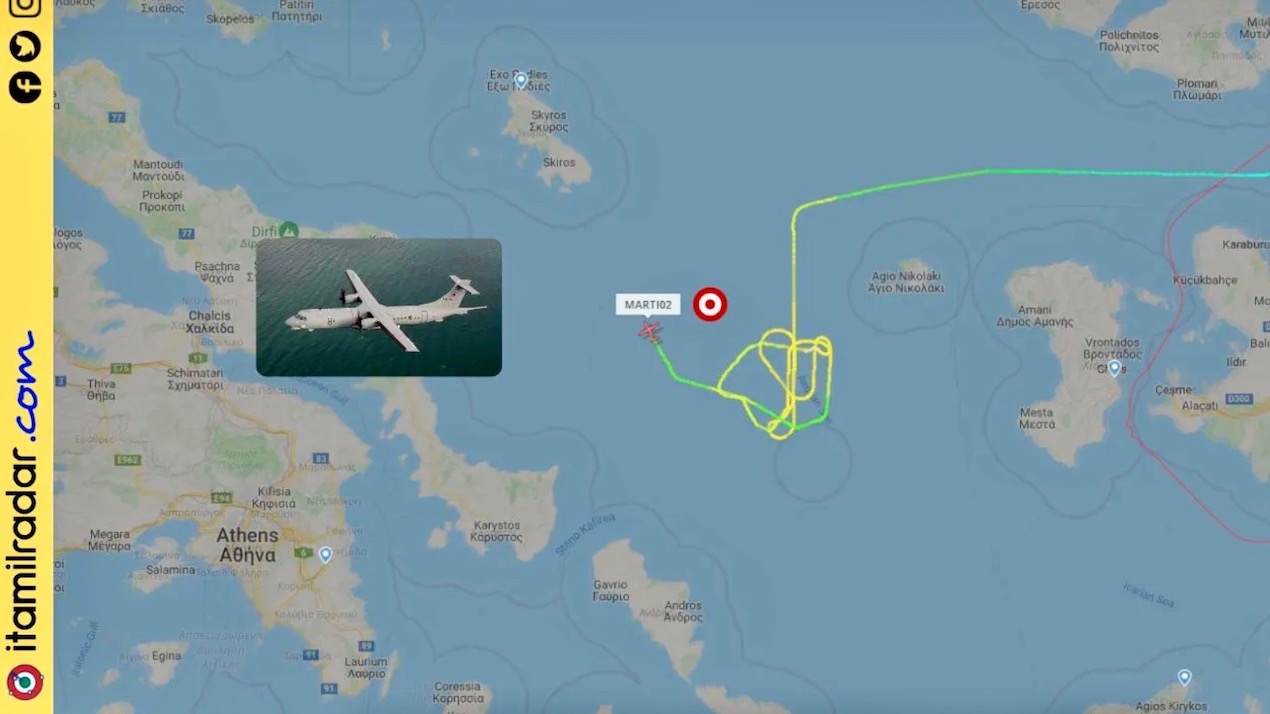The image size is (1270, 714).
Task: Click the green Dirfi mountain marker
Action: [289, 230]
